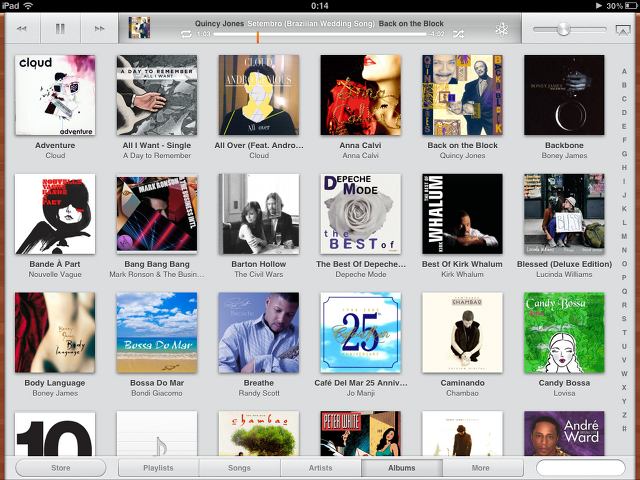Click the 'Lovisa' artist text
Image resolution: width=640 pixels, height=480 pixels.
[564, 393]
